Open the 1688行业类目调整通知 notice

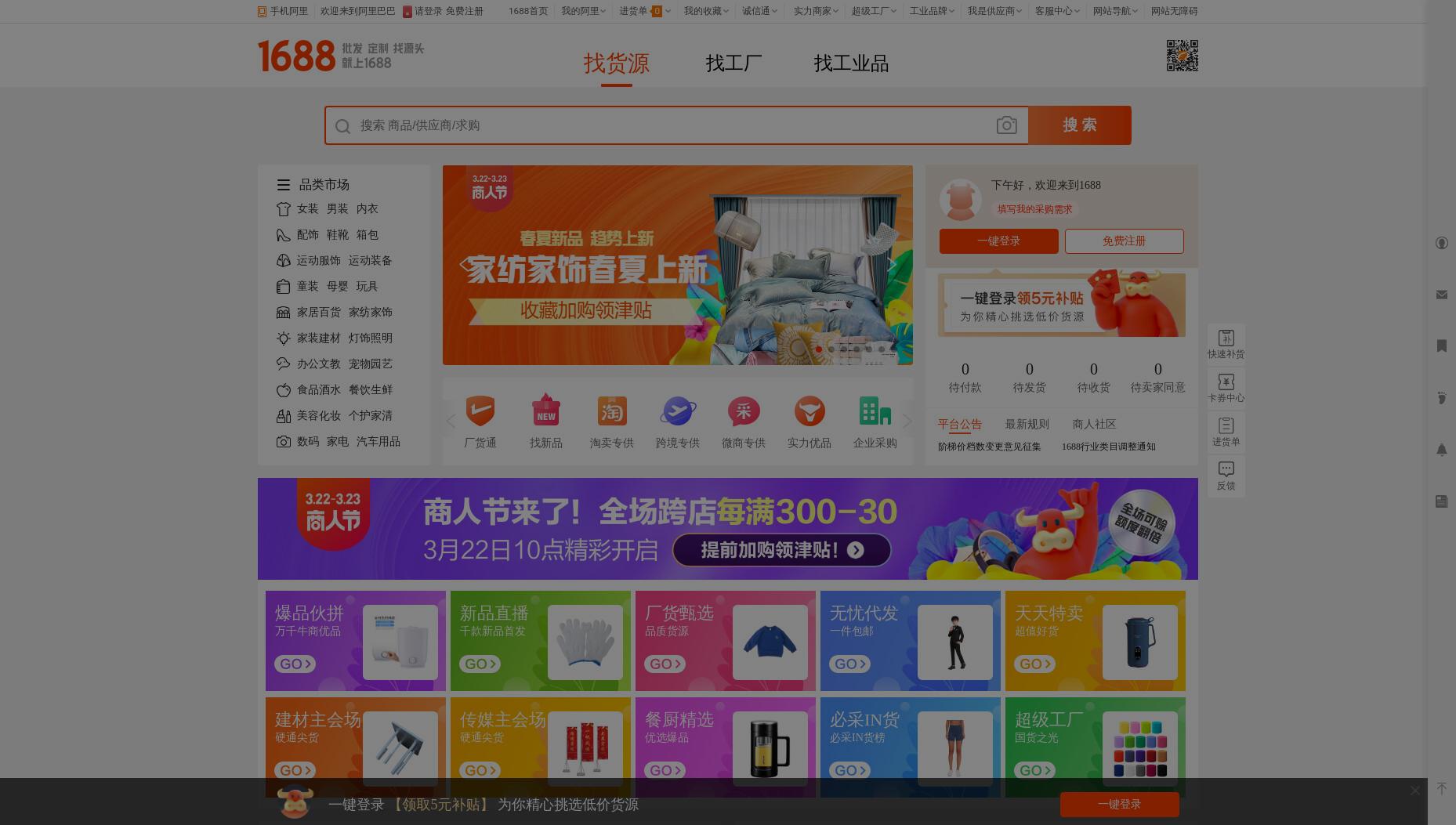tap(1109, 447)
